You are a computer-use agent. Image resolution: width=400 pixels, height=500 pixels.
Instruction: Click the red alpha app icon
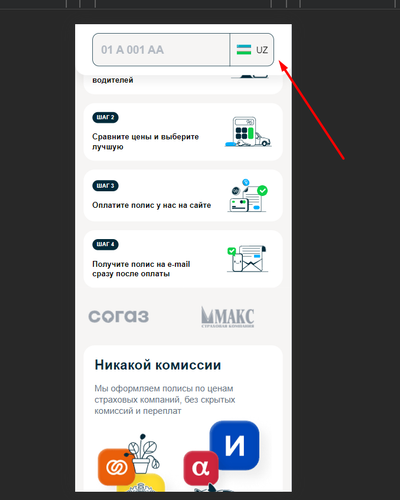point(201,468)
